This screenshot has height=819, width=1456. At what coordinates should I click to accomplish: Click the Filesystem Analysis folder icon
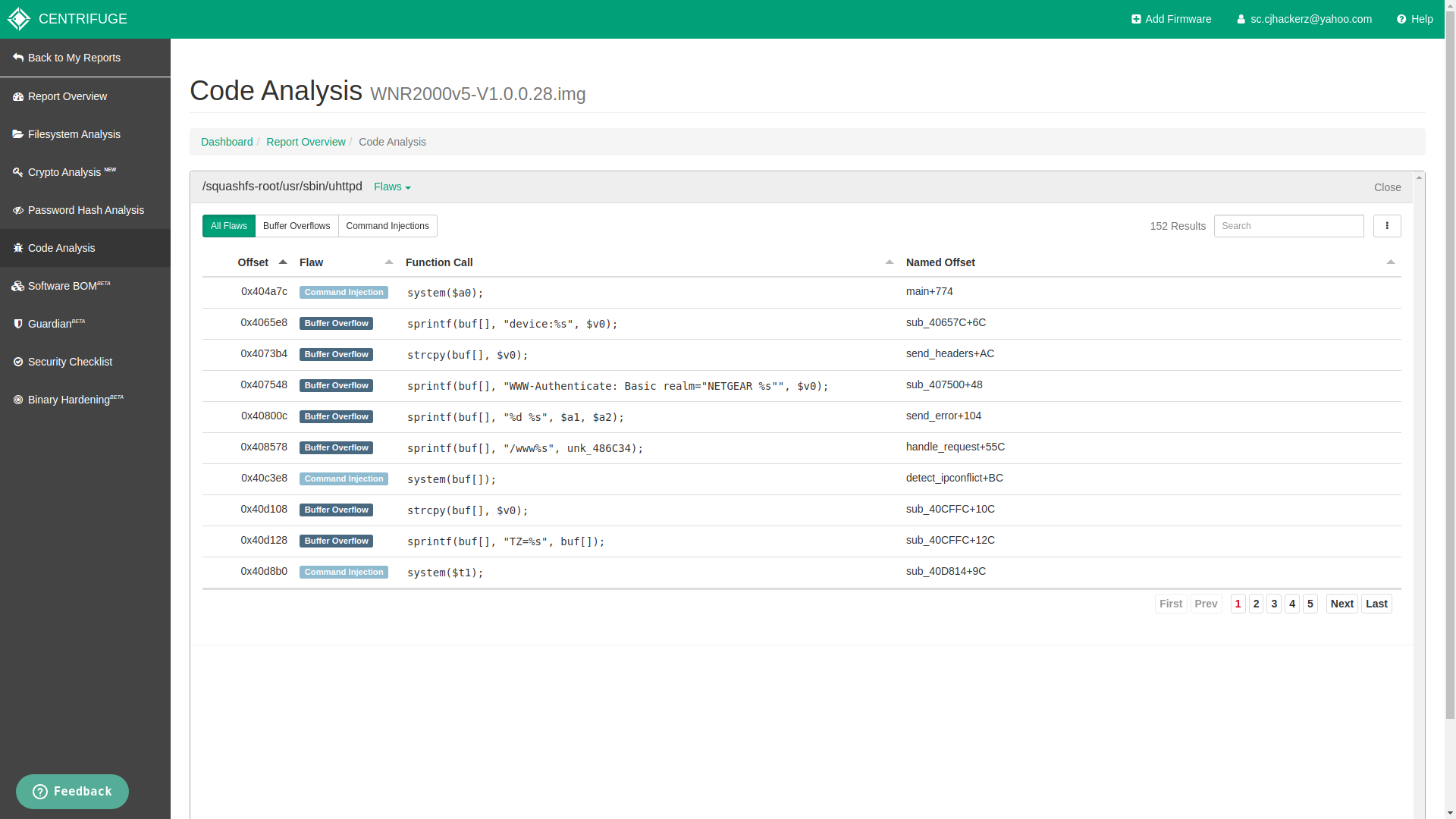(18, 134)
